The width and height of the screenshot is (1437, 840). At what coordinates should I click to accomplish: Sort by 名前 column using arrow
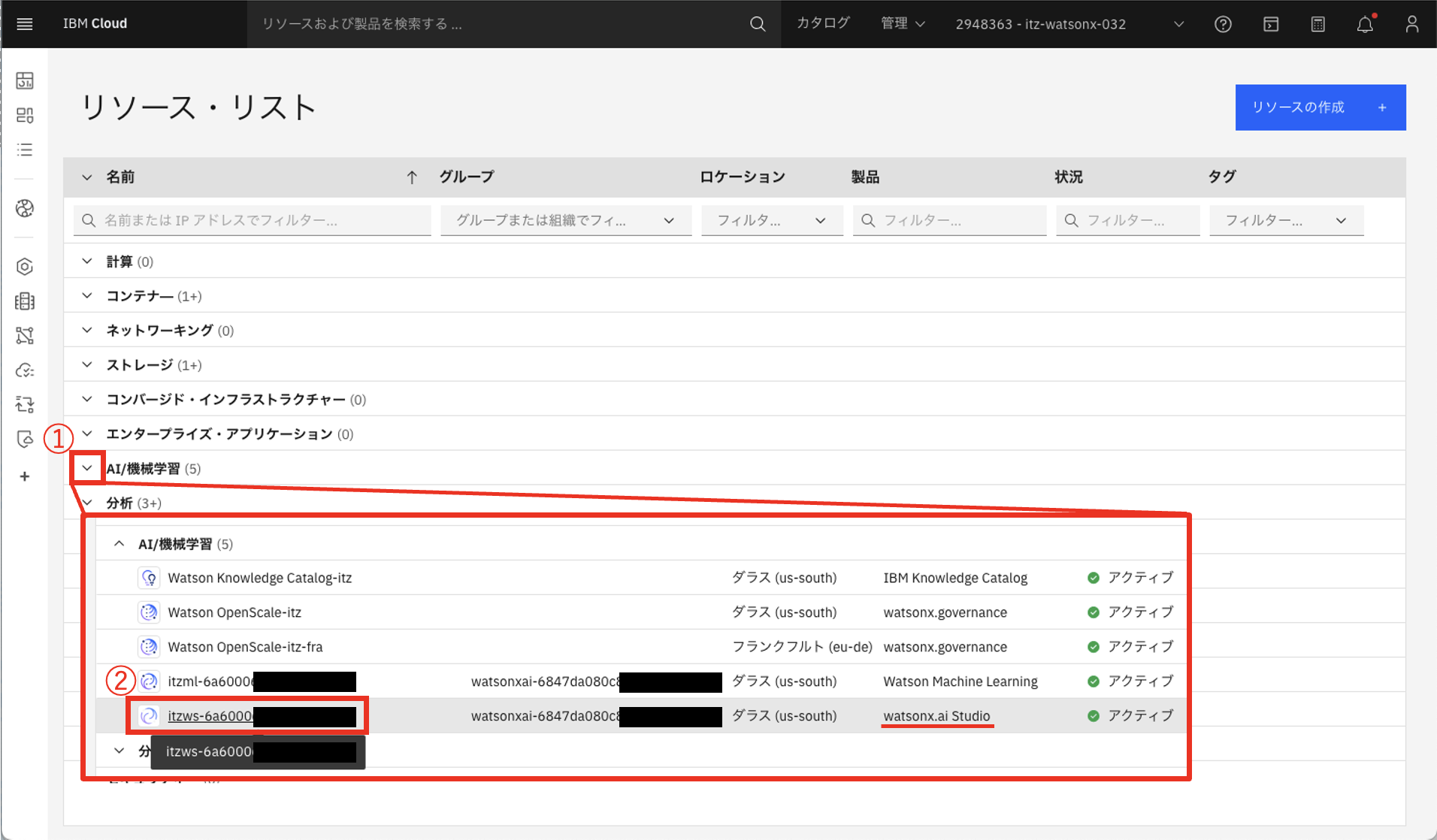pyautogui.click(x=412, y=177)
